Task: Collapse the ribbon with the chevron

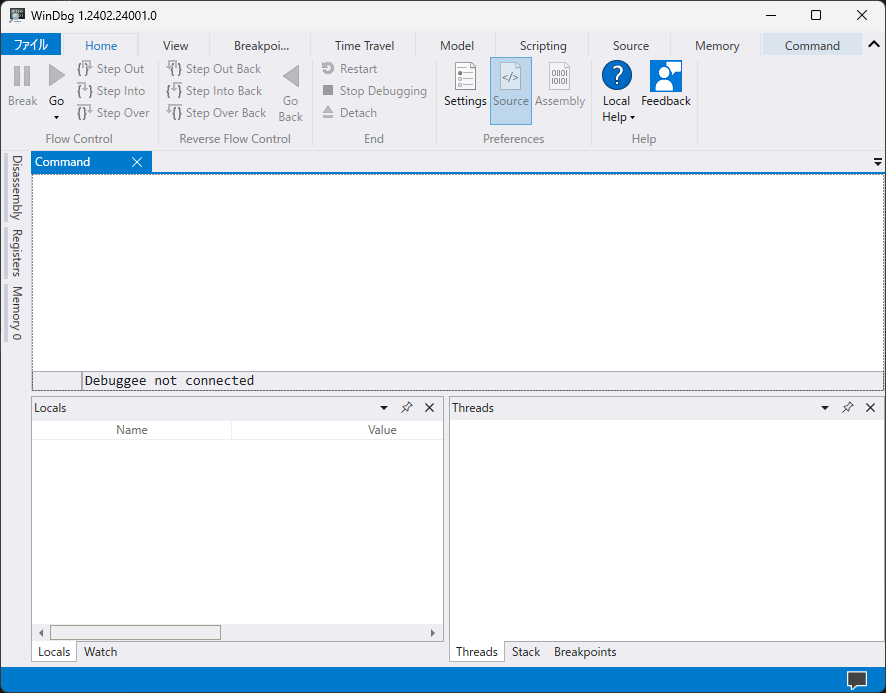Action: (874, 45)
